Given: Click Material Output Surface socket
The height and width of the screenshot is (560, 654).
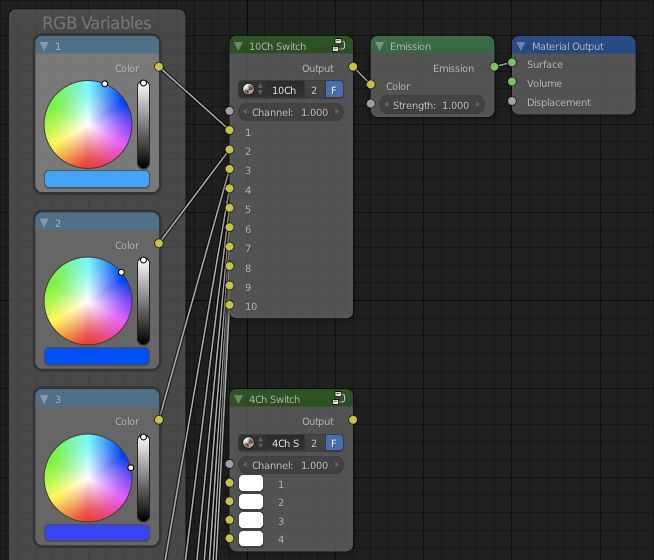Looking at the screenshot, I should pos(512,63).
